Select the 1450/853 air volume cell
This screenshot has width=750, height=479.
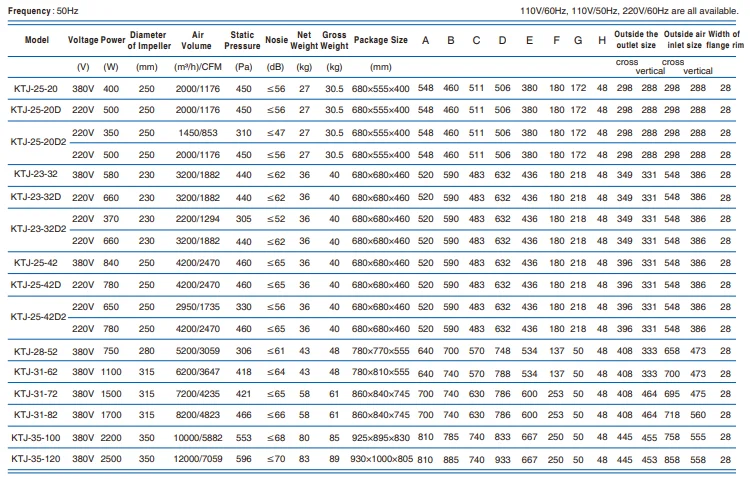pos(198,133)
